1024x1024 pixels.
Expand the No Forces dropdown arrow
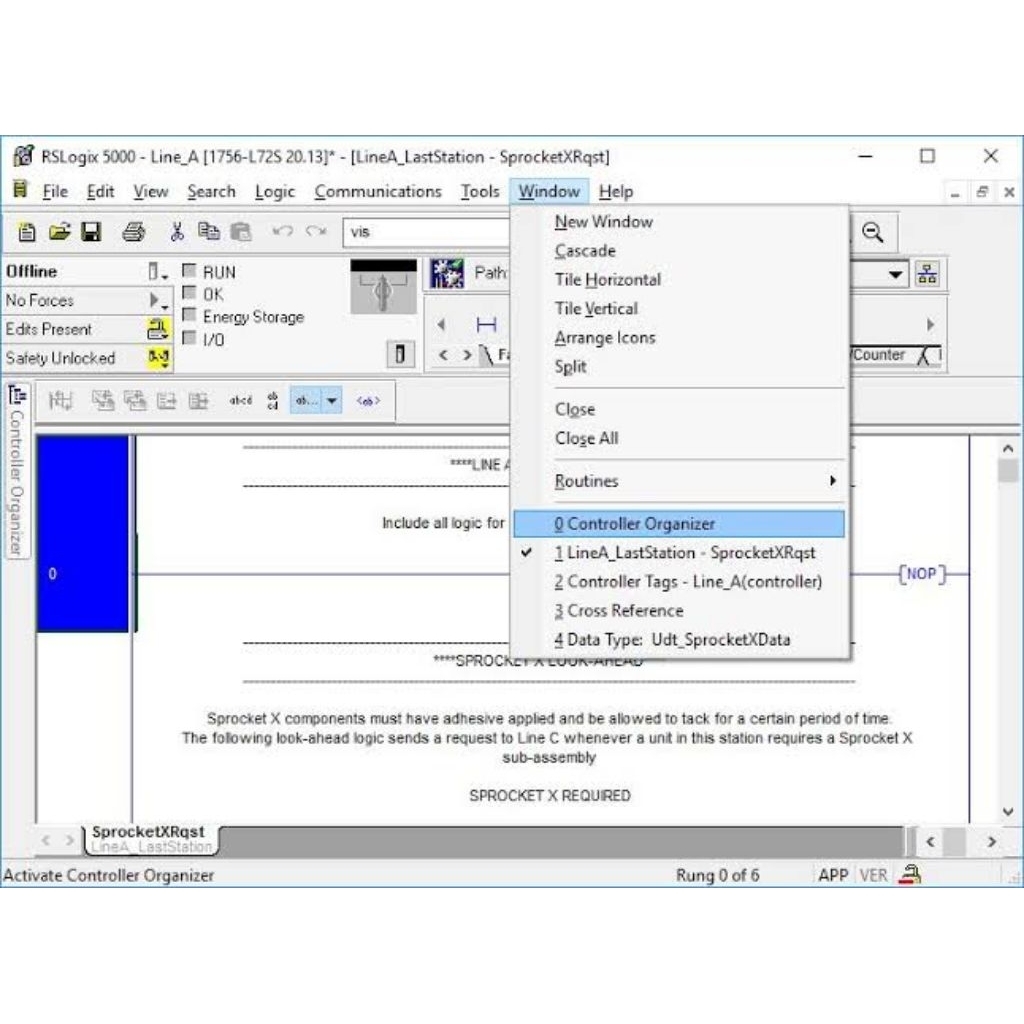[158, 300]
